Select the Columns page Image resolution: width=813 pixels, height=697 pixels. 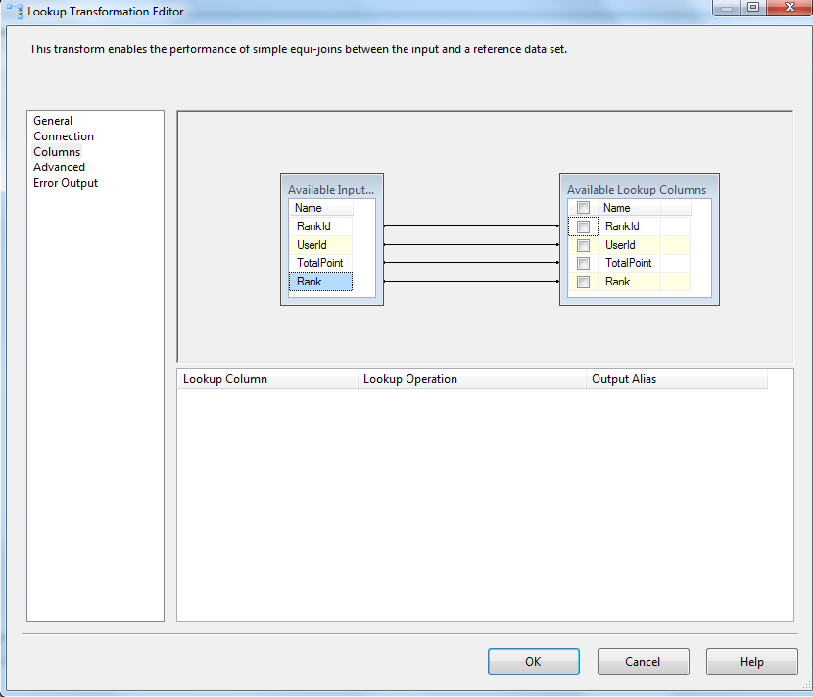click(x=57, y=151)
